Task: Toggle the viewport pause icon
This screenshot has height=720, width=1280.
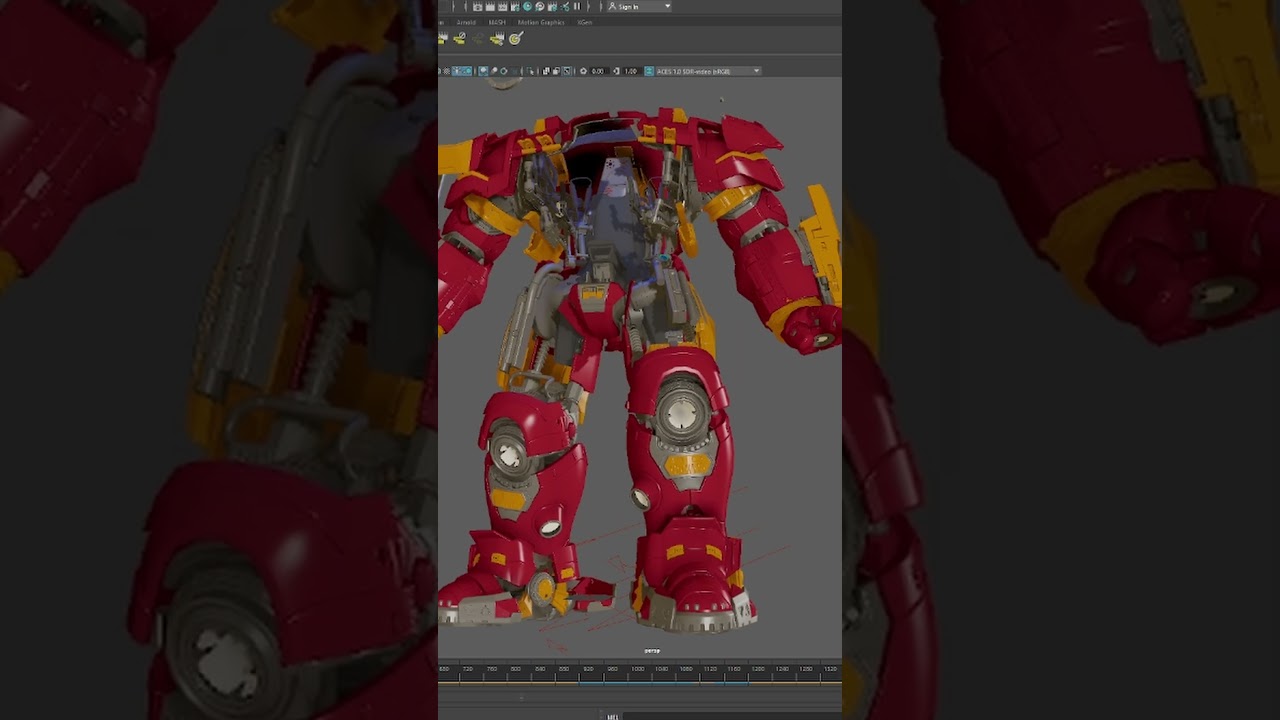Action: (576, 7)
